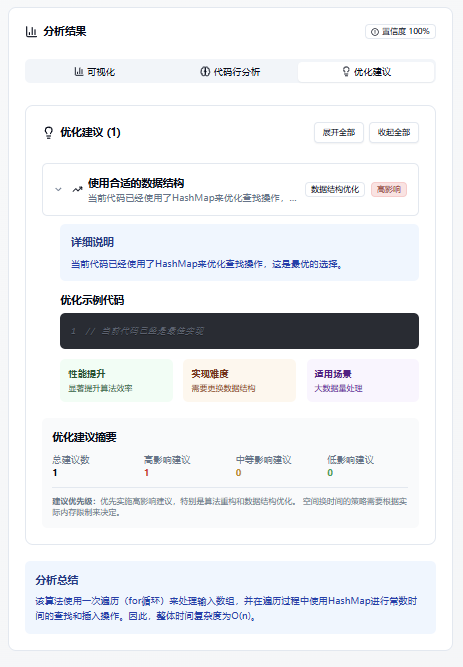Click the 性能提升 card
The height and width of the screenshot is (667, 463).
[x=117, y=381]
